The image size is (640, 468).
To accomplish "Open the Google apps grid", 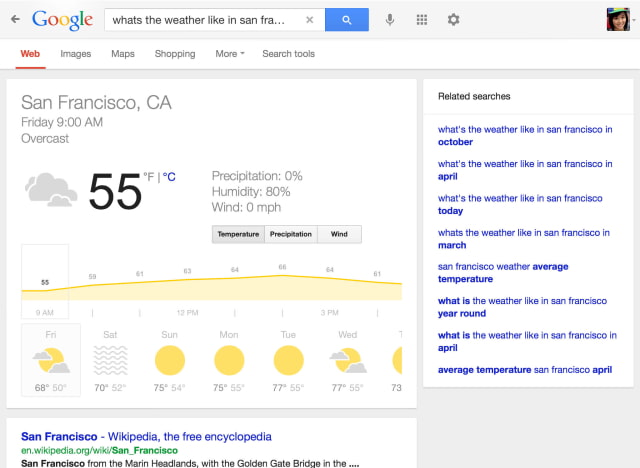I will [x=422, y=19].
